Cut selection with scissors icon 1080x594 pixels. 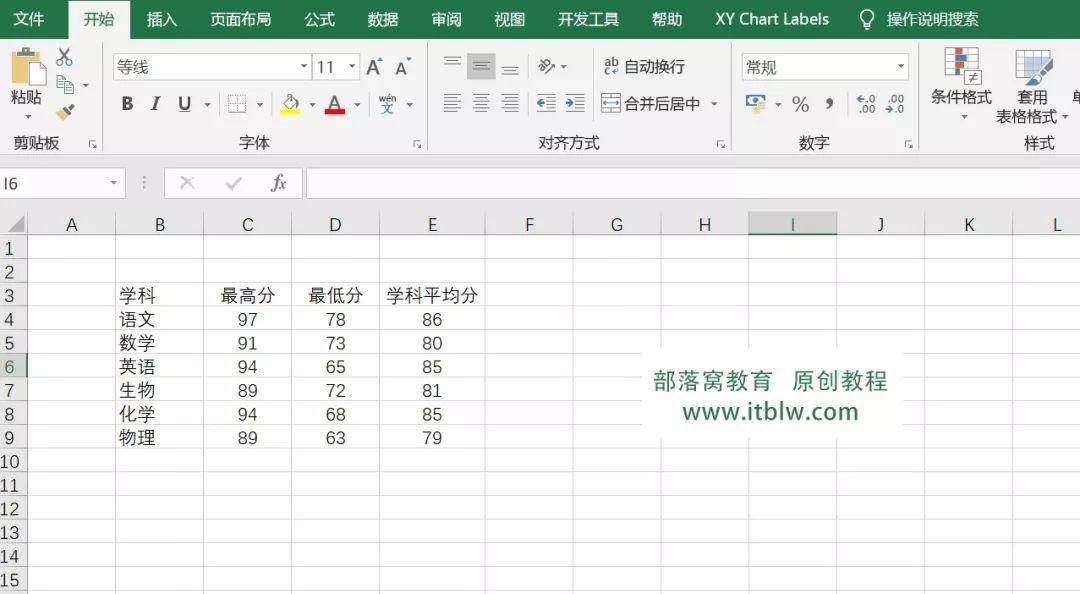coord(64,57)
